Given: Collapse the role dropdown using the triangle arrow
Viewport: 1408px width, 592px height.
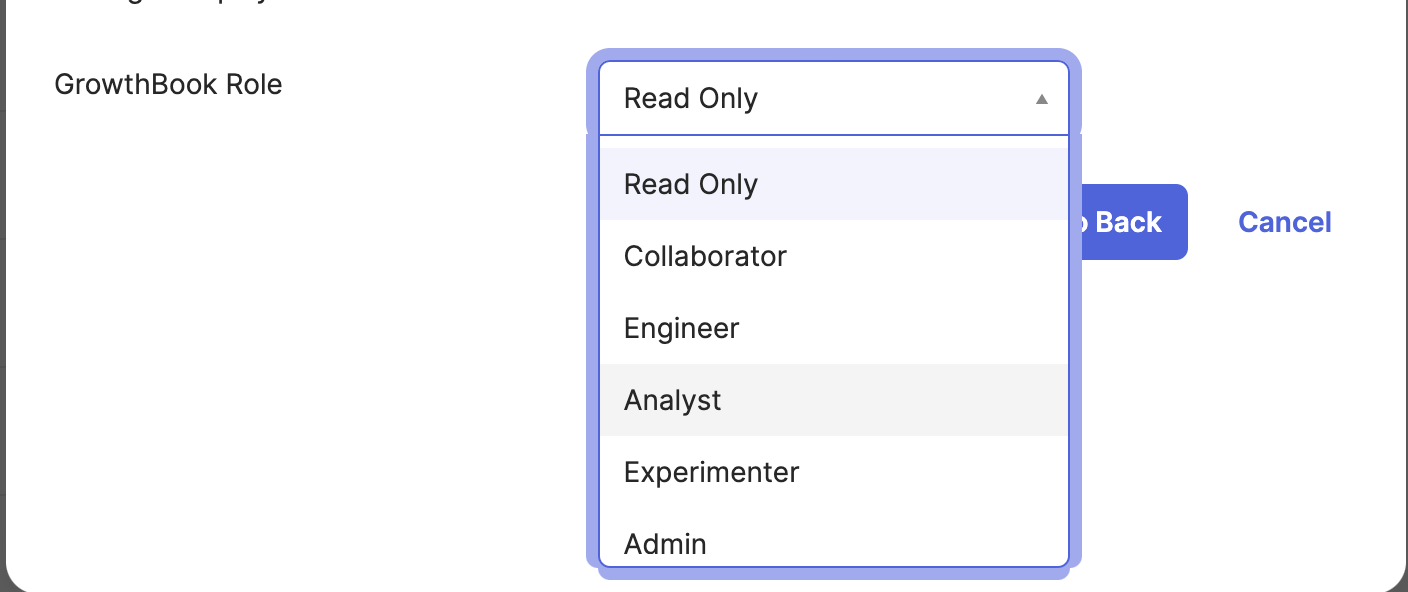Looking at the screenshot, I should click(1041, 99).
